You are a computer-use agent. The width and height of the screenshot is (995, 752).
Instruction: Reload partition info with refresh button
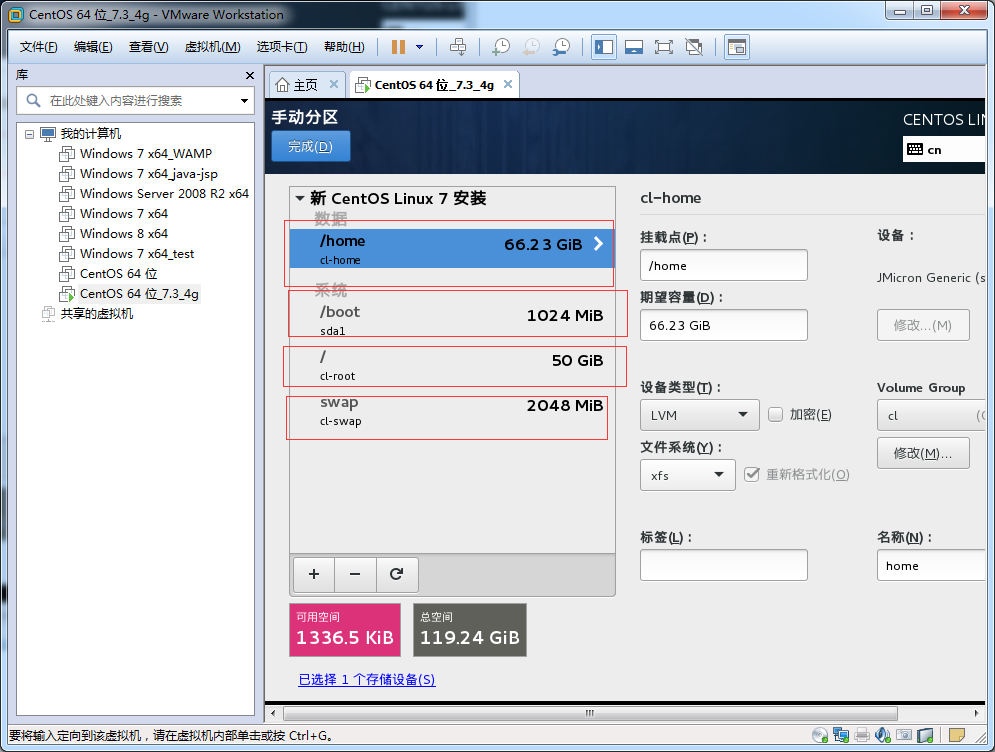point(397,574)
